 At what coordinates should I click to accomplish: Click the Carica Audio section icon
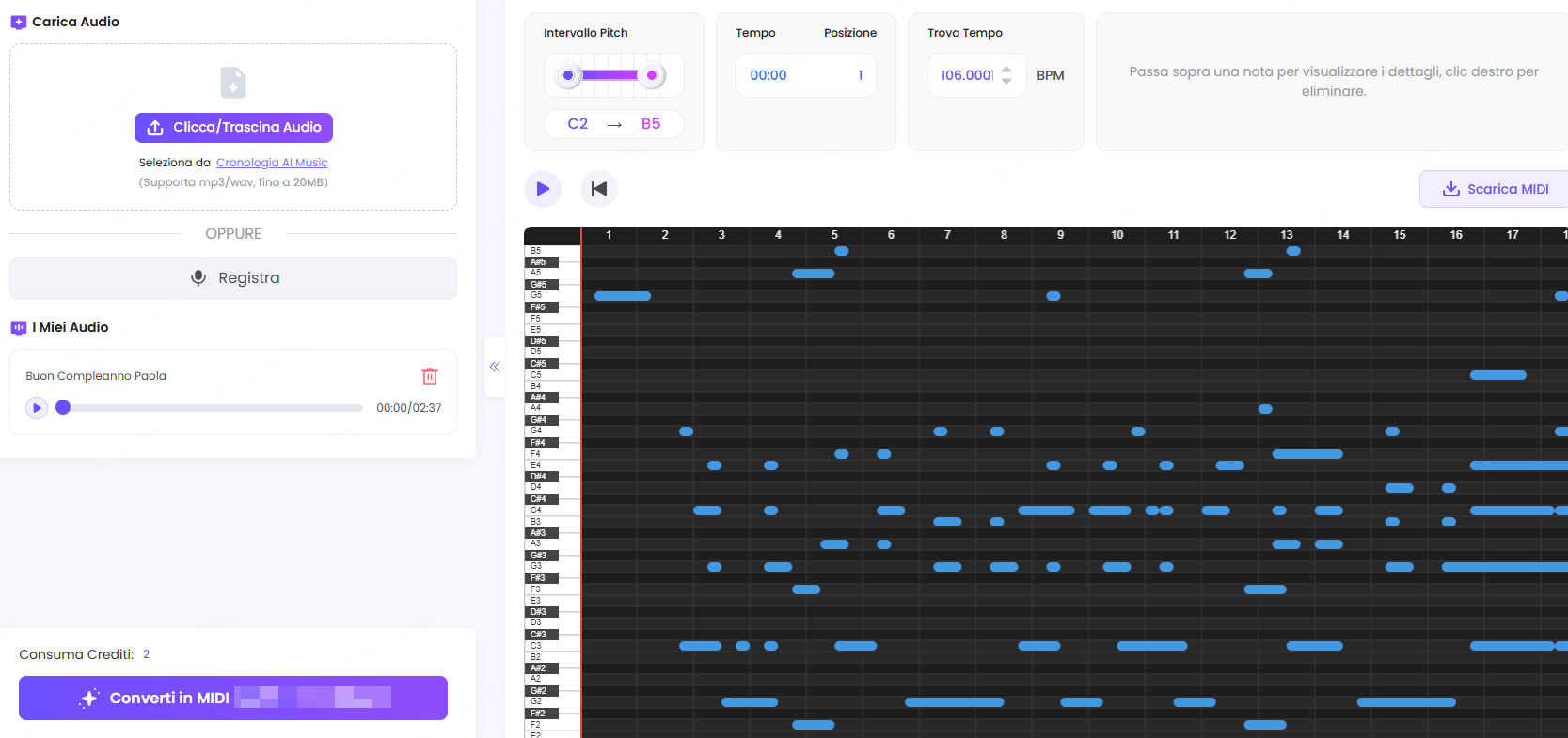pyautogui.click(x=19, y=22)
